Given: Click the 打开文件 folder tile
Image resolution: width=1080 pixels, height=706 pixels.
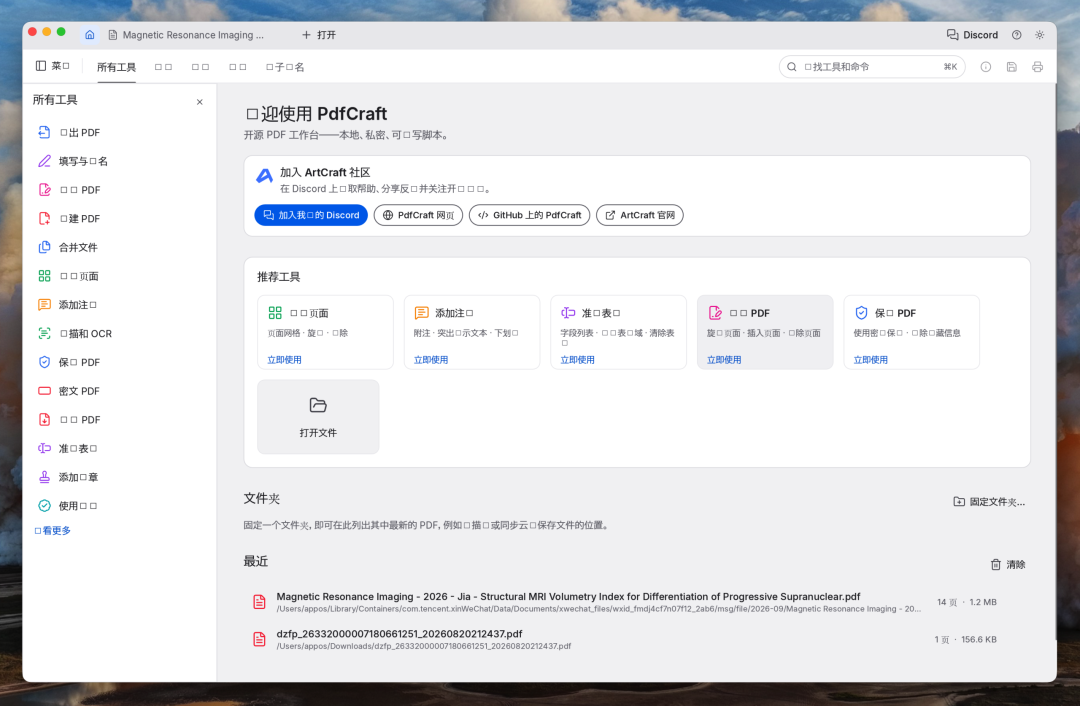Looking at the screenshot, I should pos(318,417).
